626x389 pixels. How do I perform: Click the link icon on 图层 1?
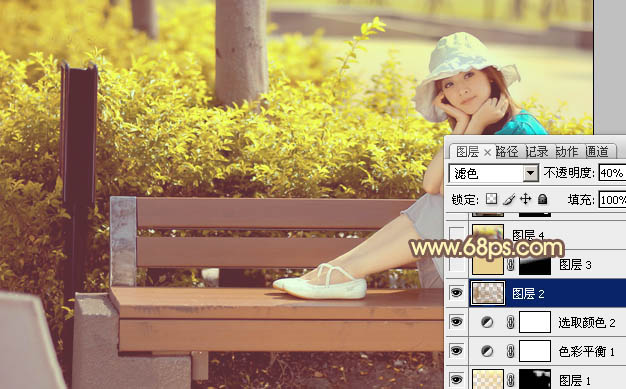pos(511,380)
